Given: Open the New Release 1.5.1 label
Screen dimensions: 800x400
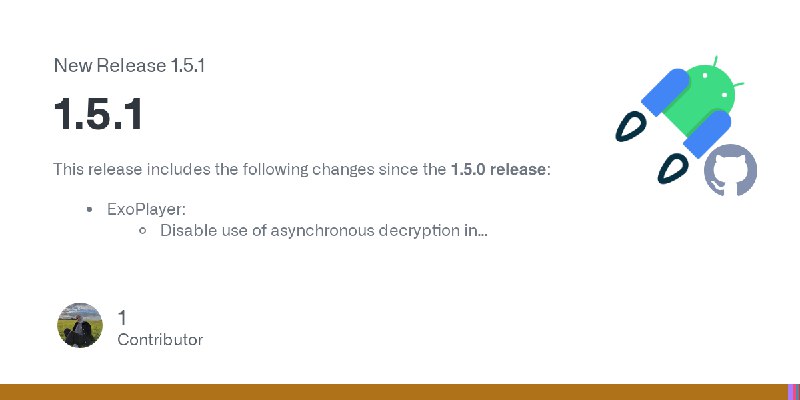Looking at the screenshot, I should pyautogui.click(x=129, y=65).
